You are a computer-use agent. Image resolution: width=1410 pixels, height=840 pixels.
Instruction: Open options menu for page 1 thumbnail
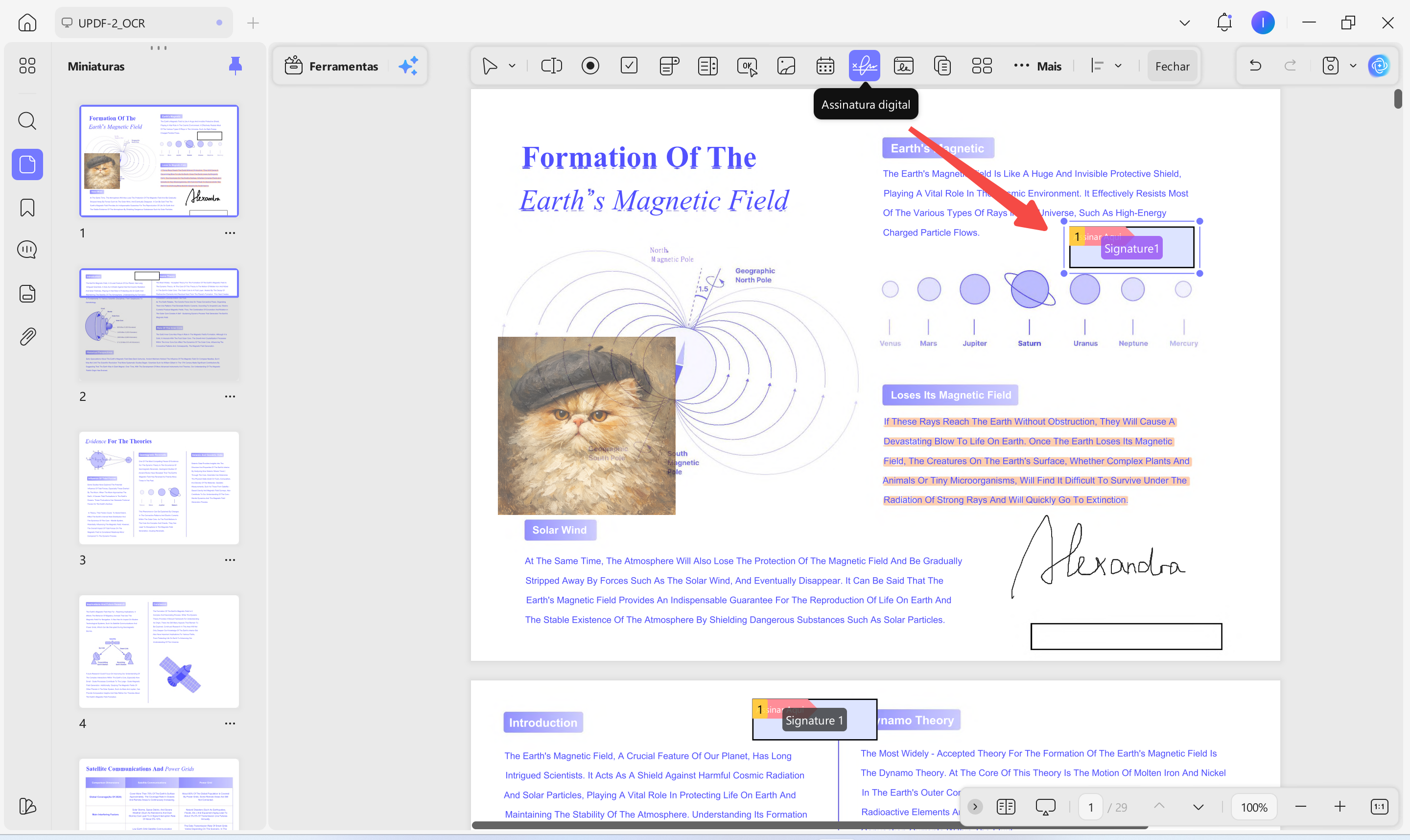(230, 233)
